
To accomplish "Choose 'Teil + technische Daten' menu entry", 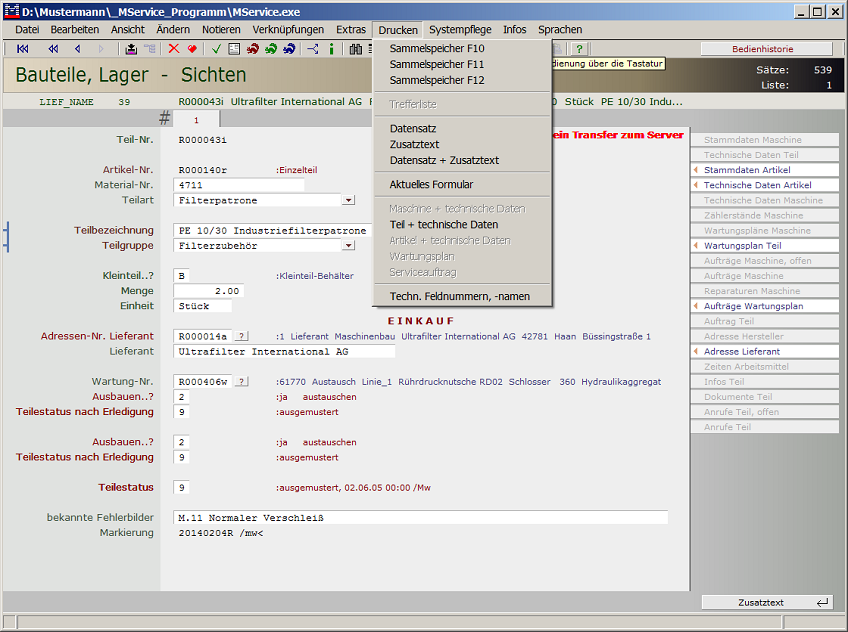I will click(x=443, y=225).
